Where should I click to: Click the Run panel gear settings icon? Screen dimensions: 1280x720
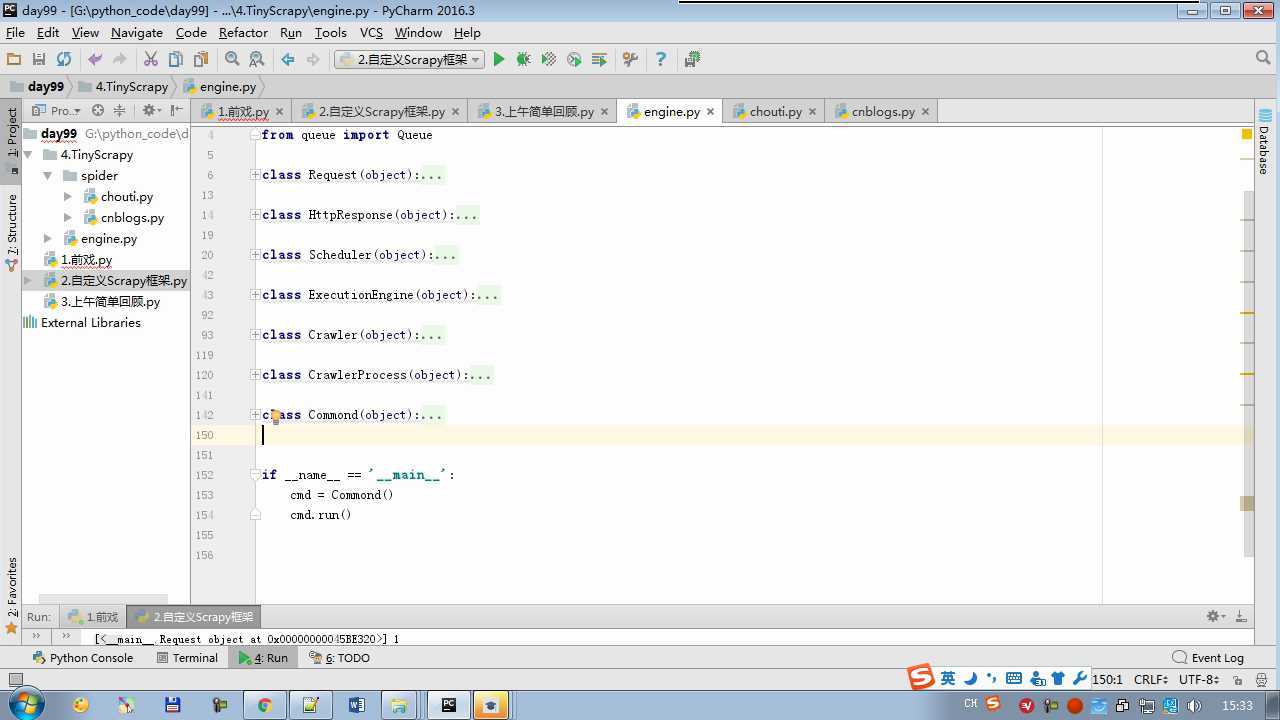pos(1214,617)
